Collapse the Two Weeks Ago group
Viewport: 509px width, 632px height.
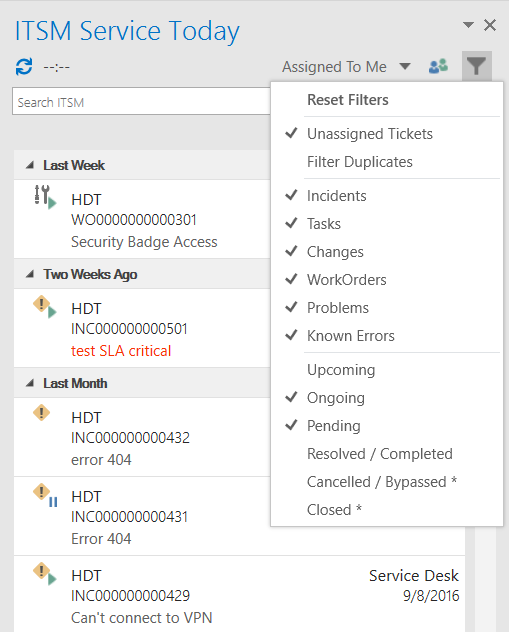(30, 274)
